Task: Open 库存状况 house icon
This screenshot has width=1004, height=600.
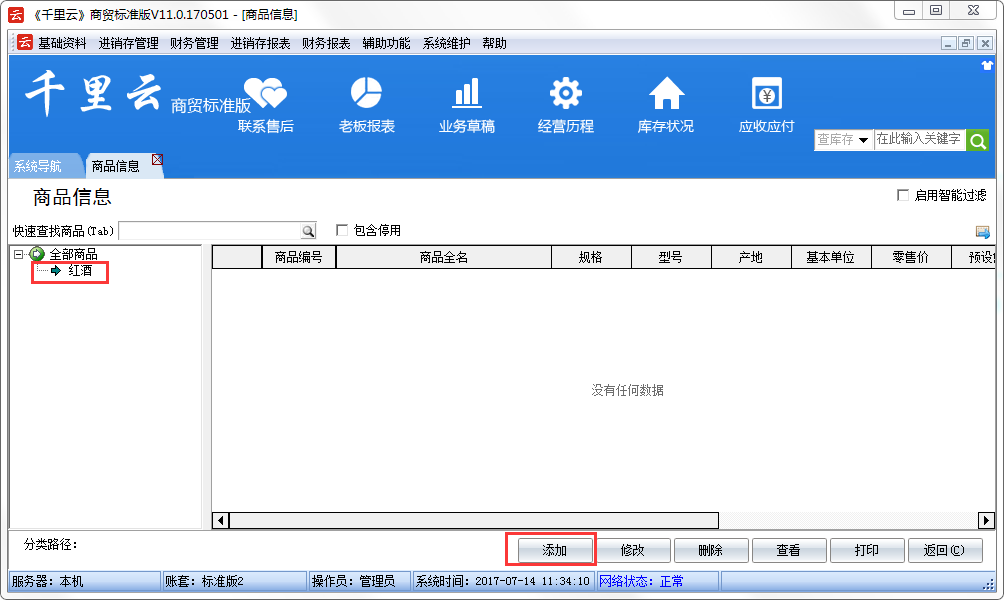Action: click(x=665, y=94)
